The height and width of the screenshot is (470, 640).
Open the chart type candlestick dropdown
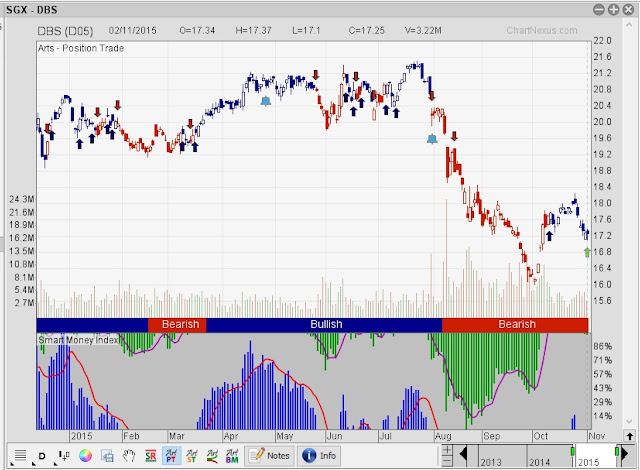coord(64,455)
